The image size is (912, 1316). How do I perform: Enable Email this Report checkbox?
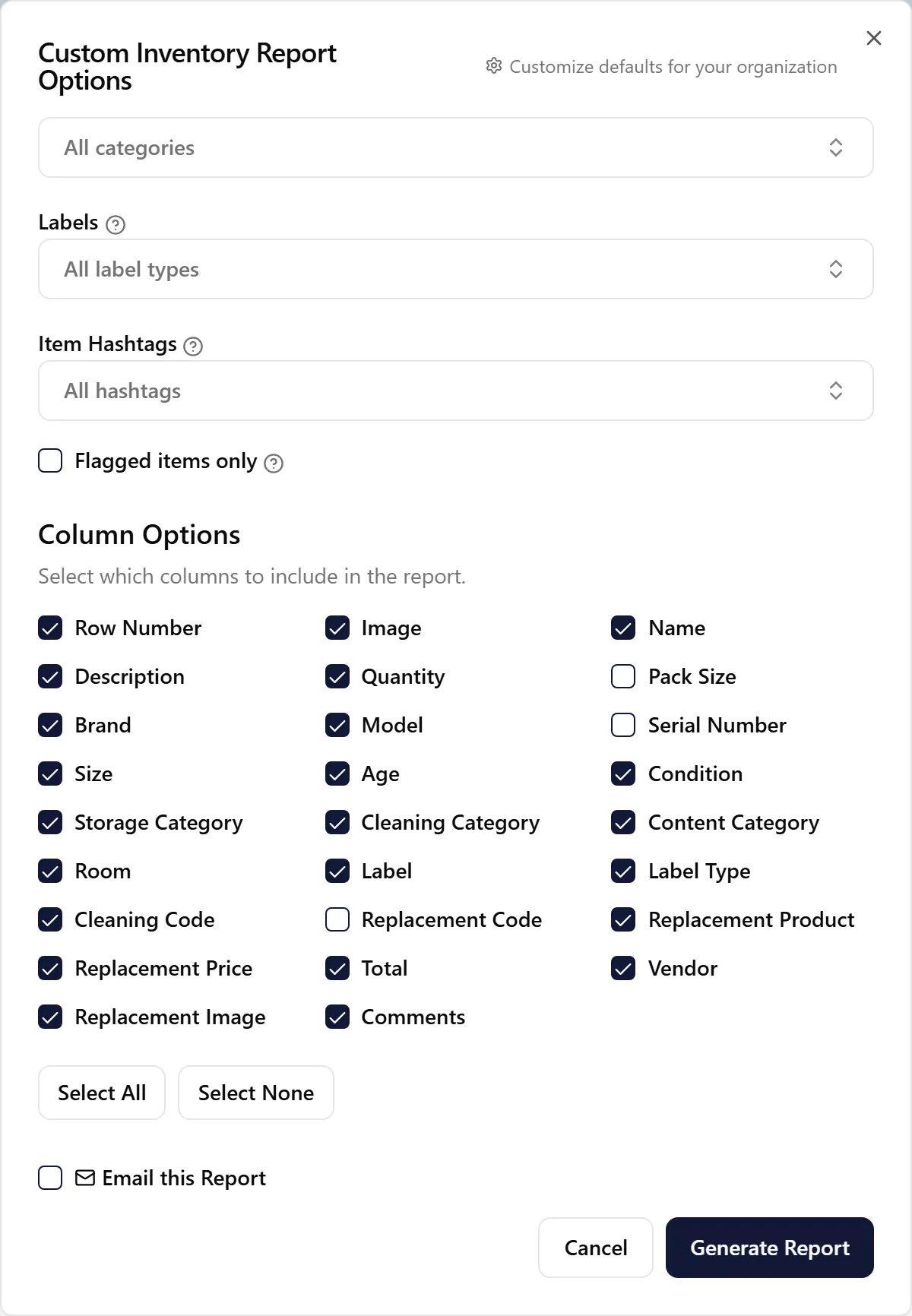(50, 1178)
